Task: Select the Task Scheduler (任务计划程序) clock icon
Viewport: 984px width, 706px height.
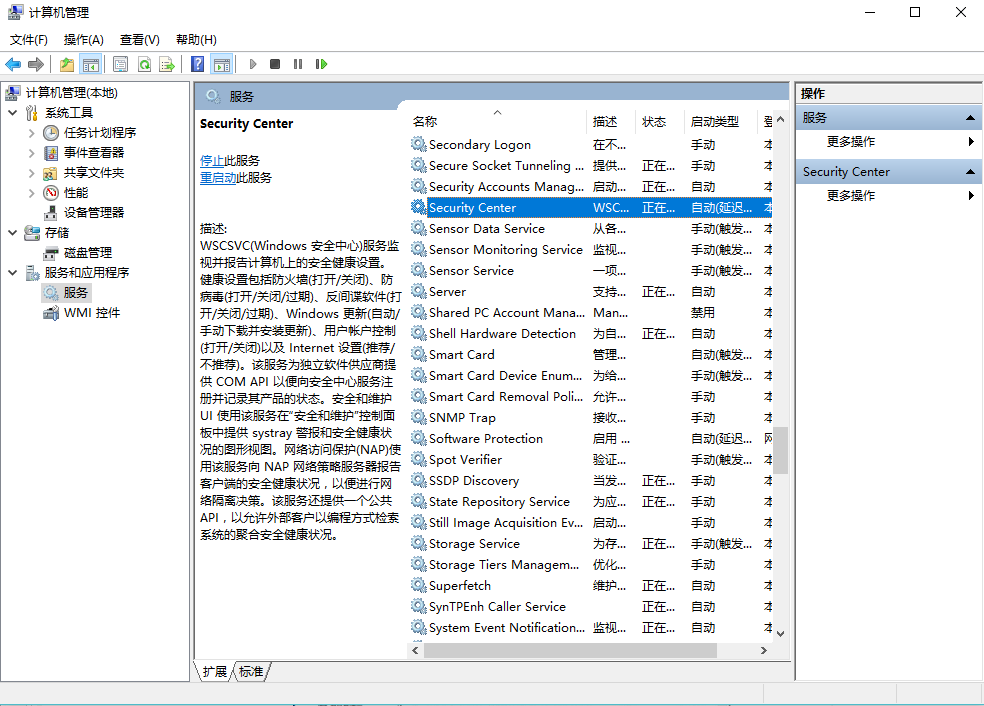Action: pos(51,132)
